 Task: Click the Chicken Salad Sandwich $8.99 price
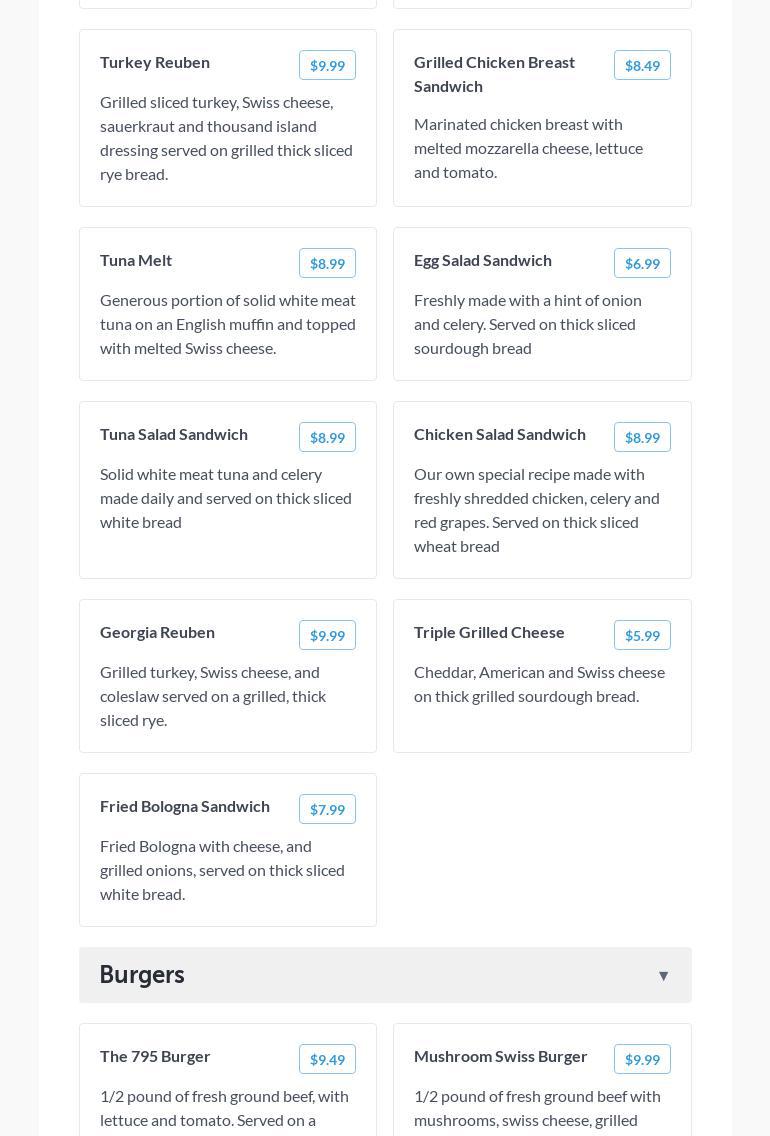(642, 437)
